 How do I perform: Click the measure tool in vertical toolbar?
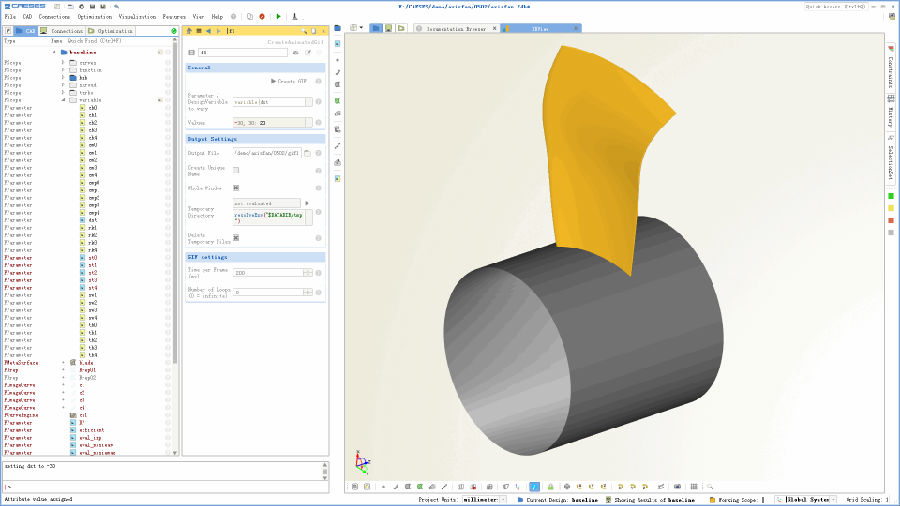(338, 146)
